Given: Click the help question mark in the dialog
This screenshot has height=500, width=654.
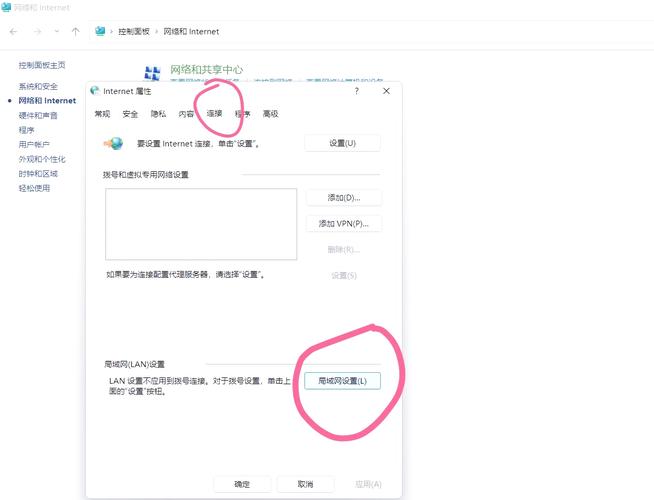Looking at the screenshot, I should [x=357, y=91].
